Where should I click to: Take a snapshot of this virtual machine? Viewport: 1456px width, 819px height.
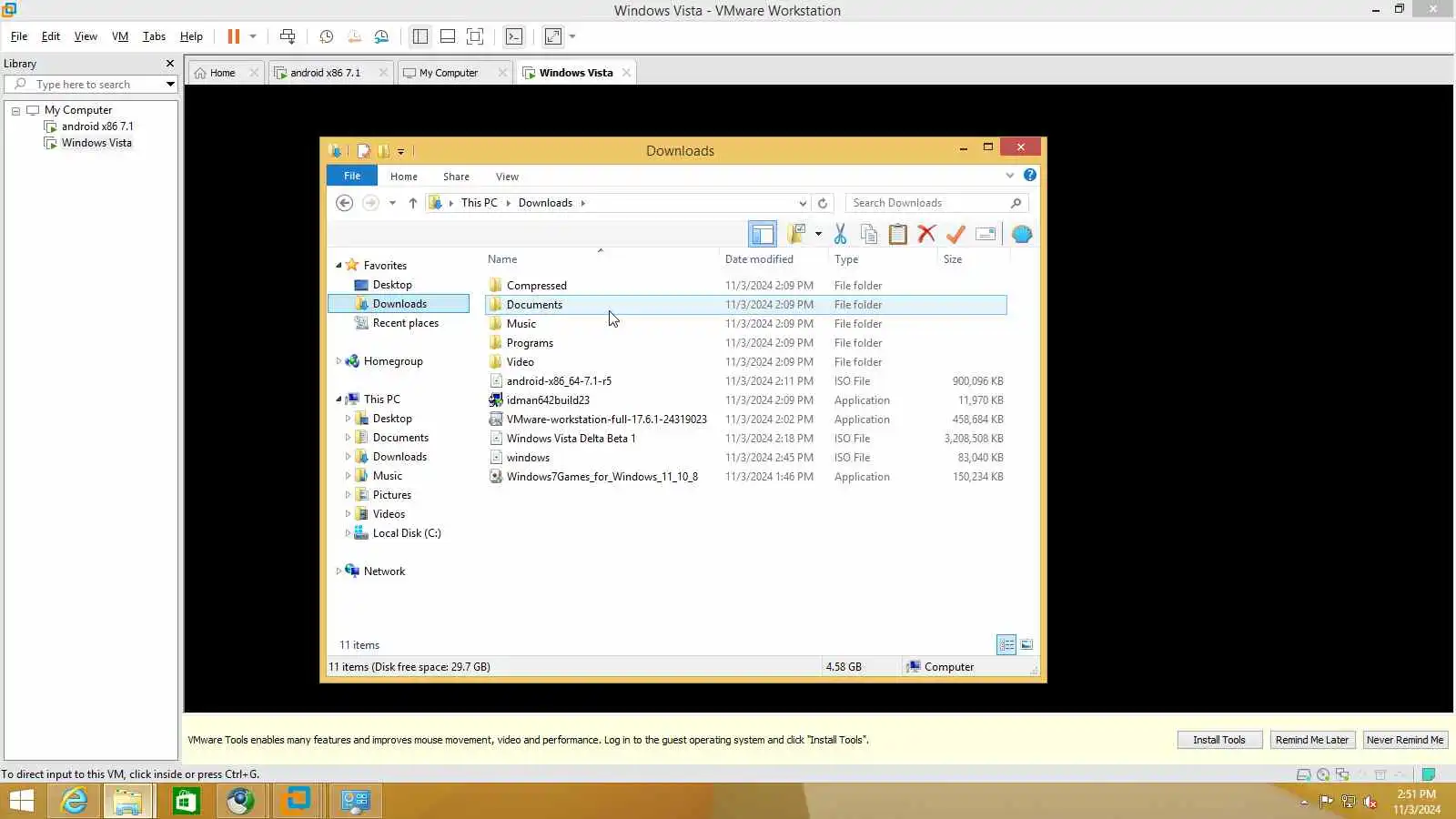pyautogui.click(x=327, y=36)
